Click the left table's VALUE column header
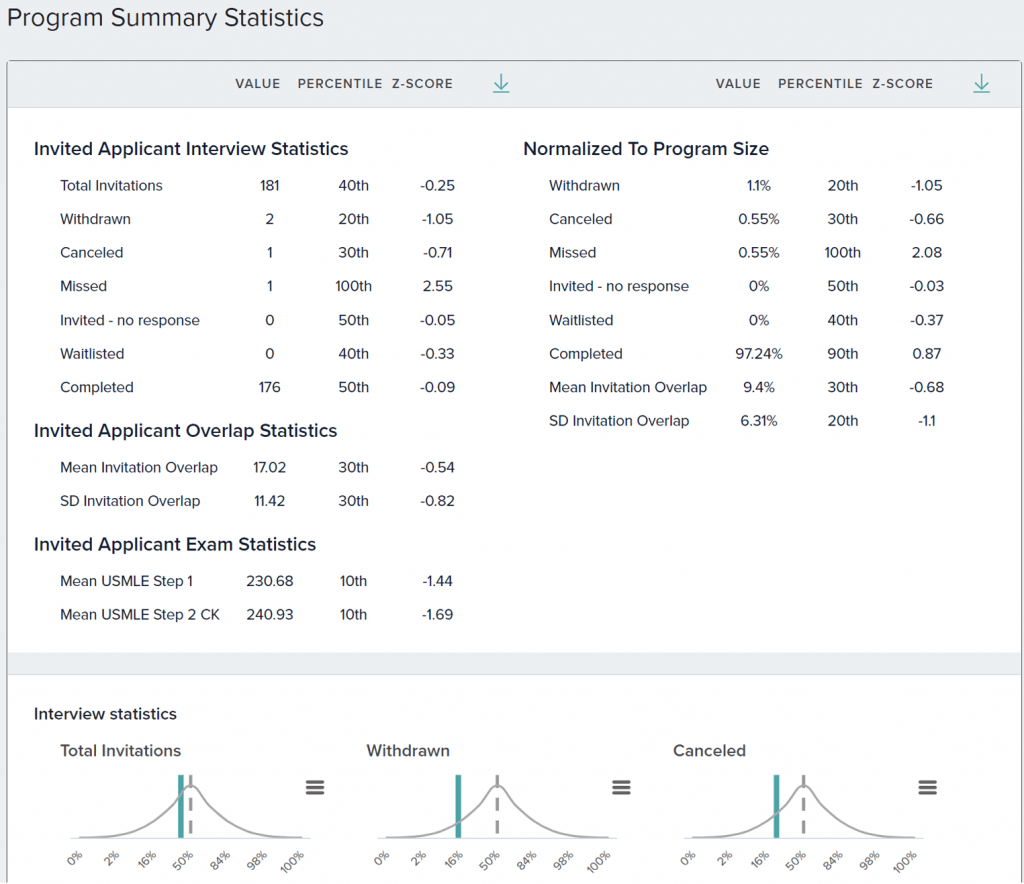1024x884 pixels. coord(258,84)
